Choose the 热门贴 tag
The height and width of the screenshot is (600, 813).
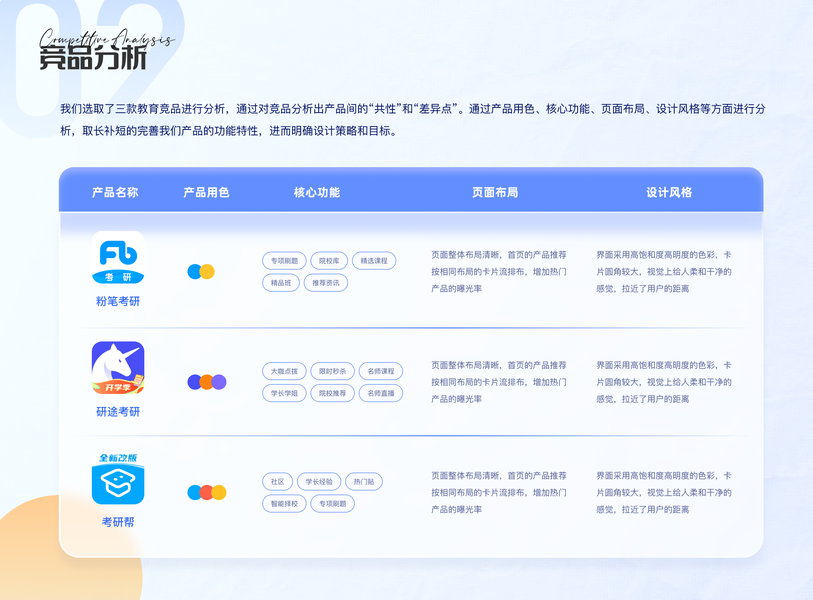coord(363,482)
